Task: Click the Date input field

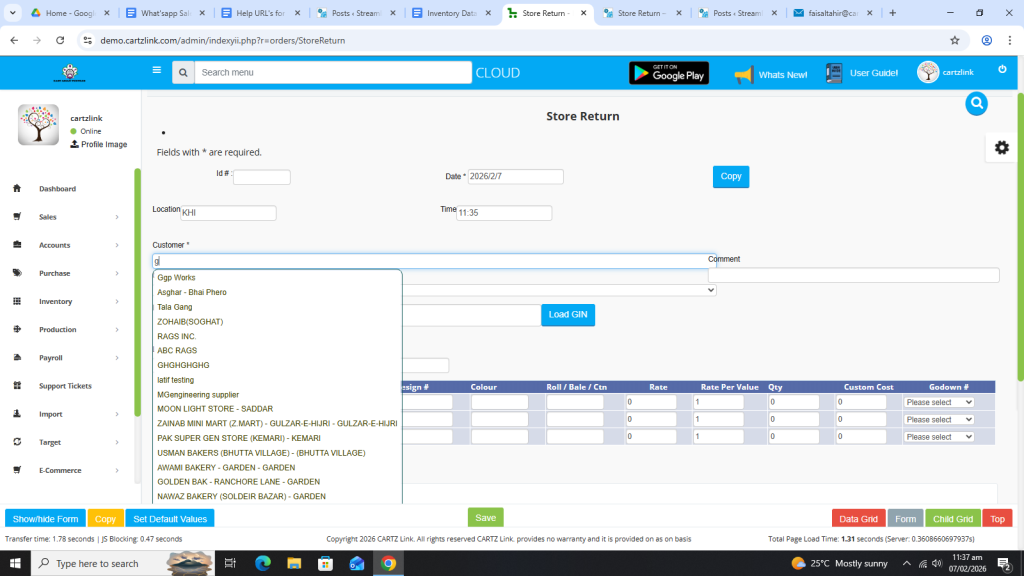Action: (515, 177)
